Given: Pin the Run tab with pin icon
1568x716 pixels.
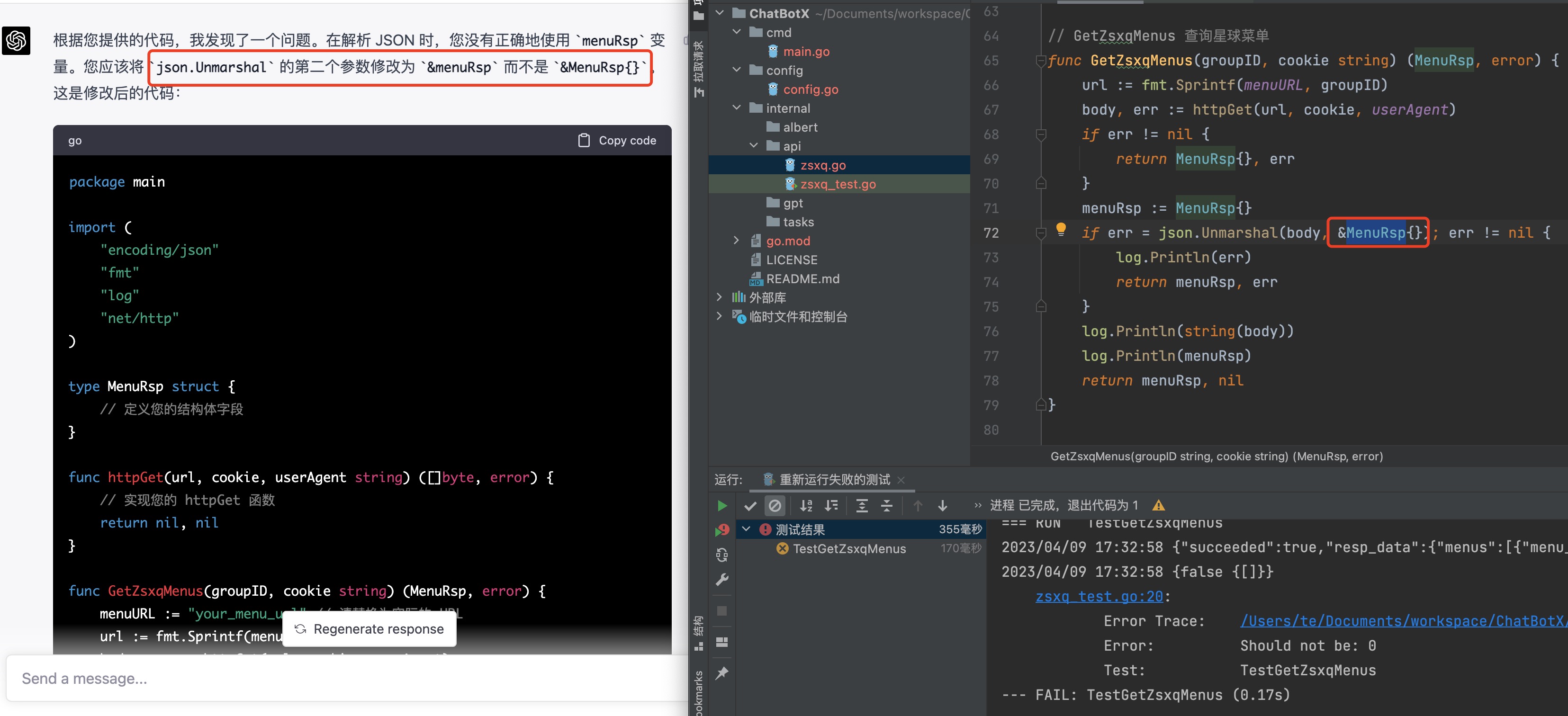Looking at the screenshot, I should (722, 673).
